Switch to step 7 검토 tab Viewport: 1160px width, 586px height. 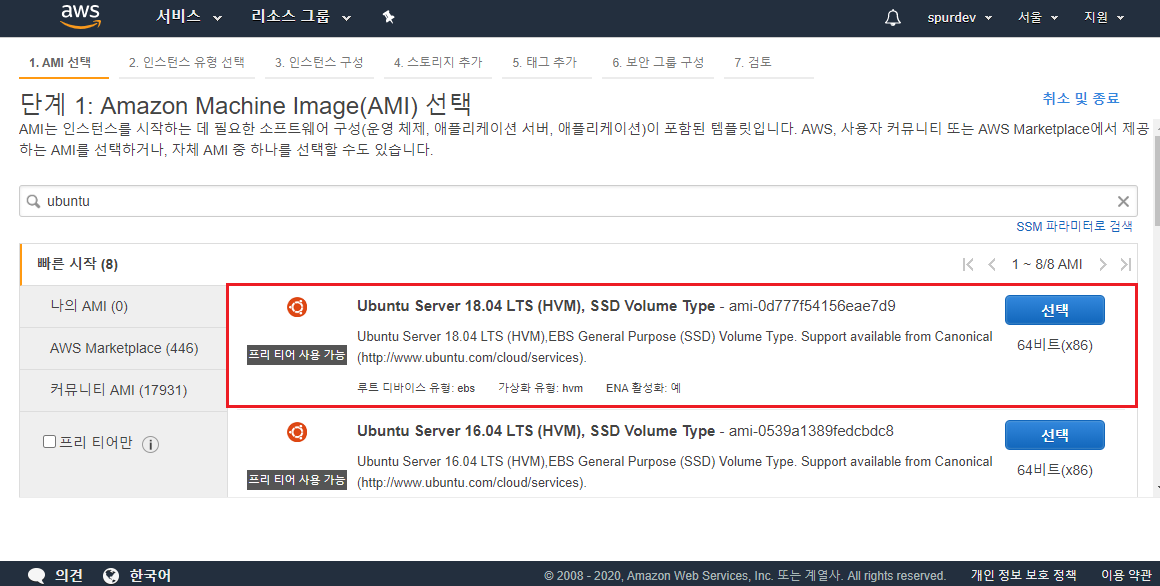(x=769, y=63)
